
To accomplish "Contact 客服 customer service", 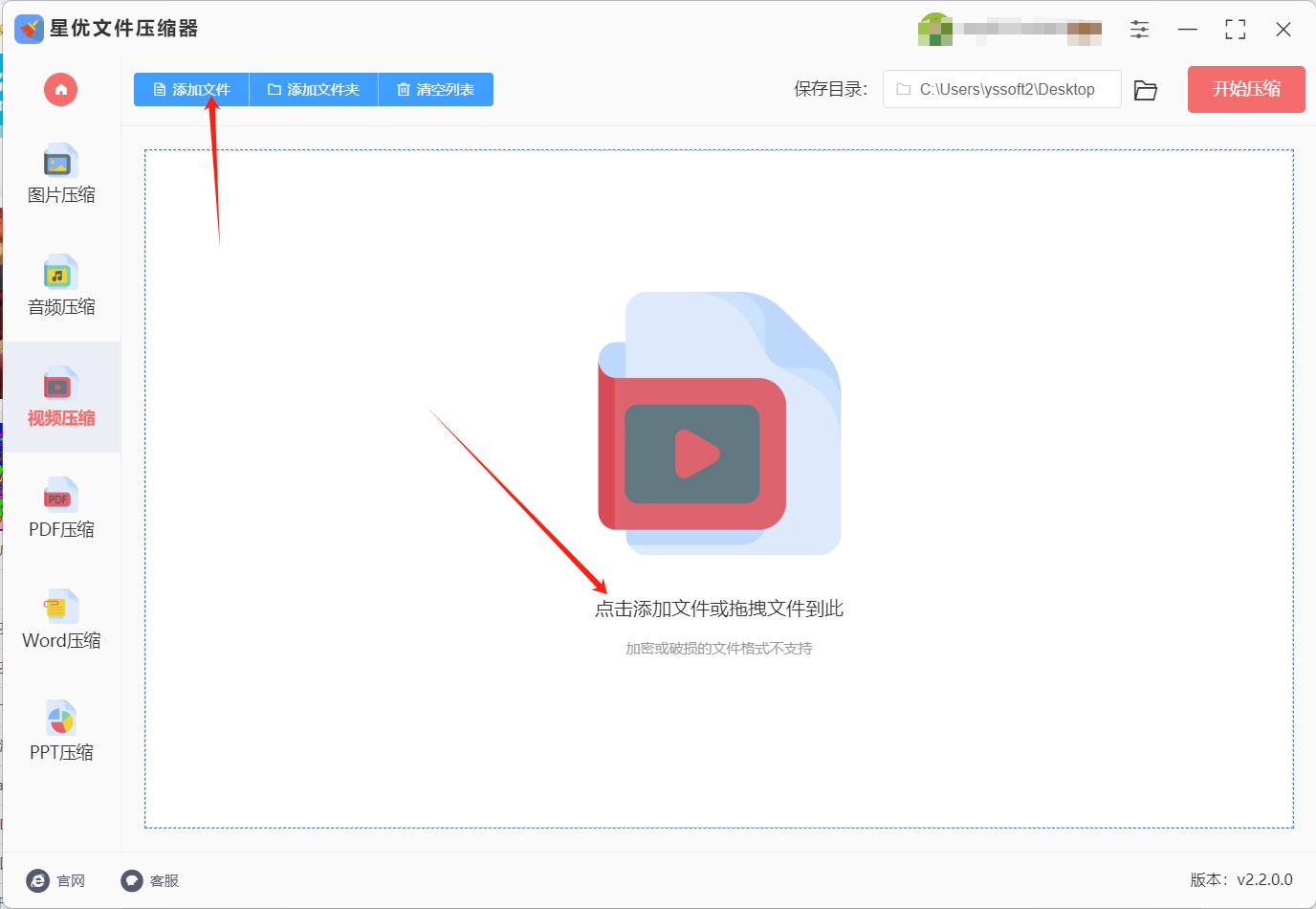I will (x=150, y=880).
